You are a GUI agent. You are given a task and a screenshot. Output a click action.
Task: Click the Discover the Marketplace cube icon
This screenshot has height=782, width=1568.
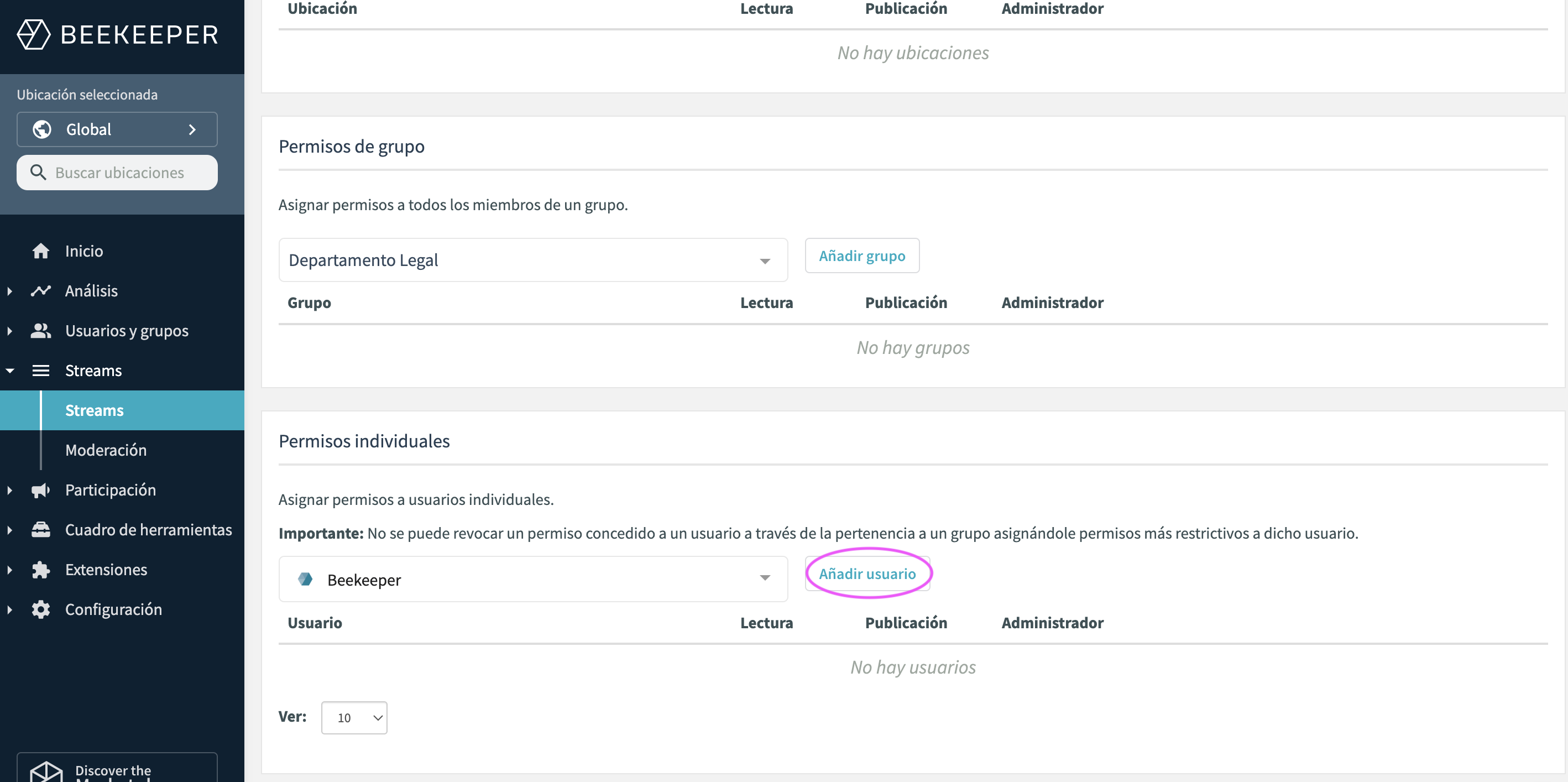point(46,771)
